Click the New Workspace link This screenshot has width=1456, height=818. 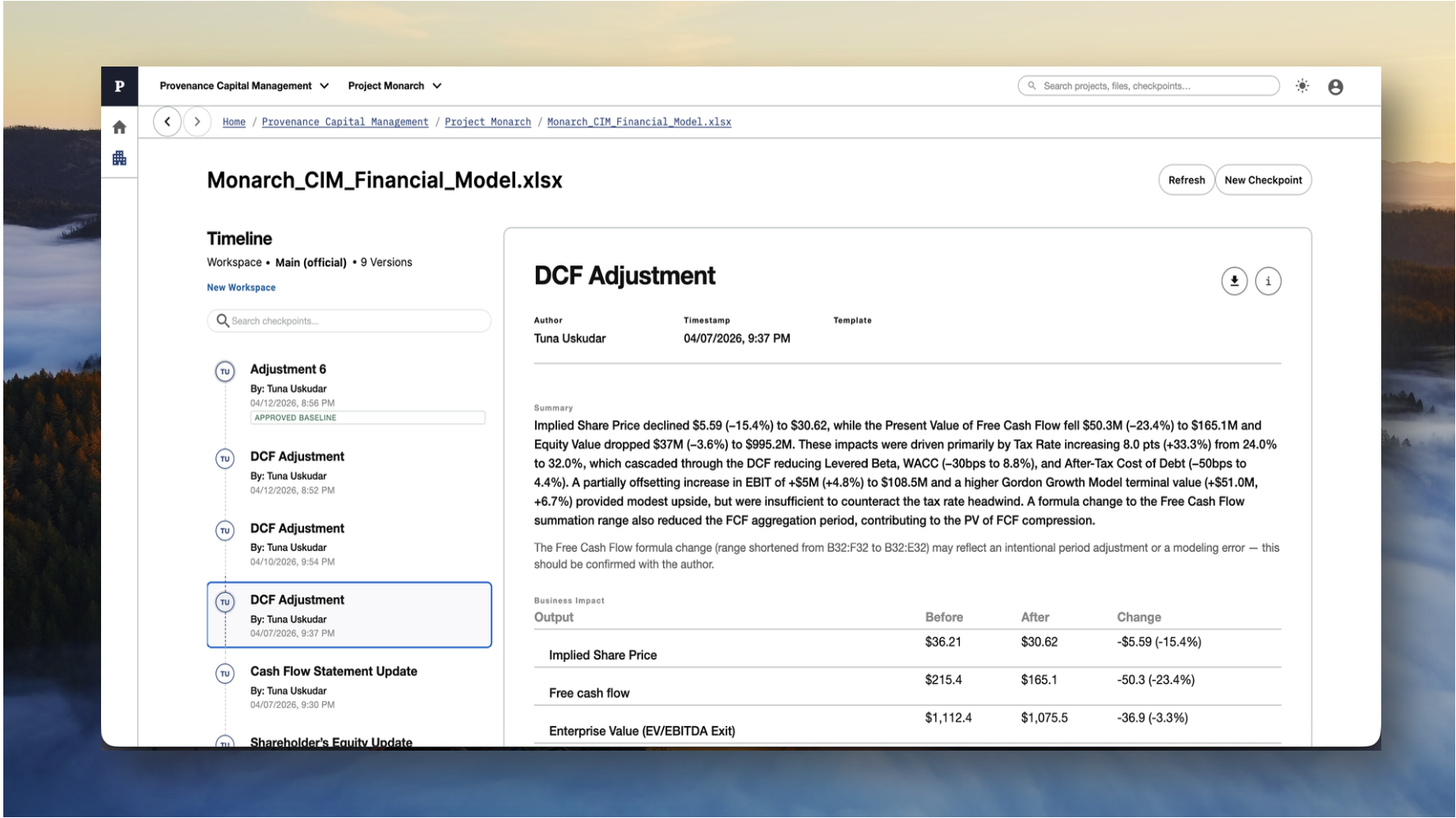[x=241, y=287]
